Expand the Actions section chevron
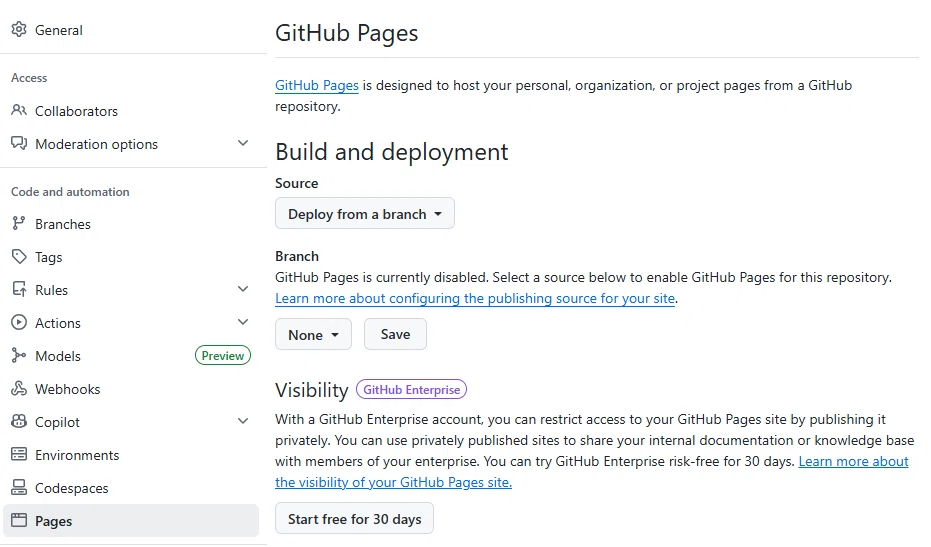This screenshot has width=931, height=547. (243, 322)
